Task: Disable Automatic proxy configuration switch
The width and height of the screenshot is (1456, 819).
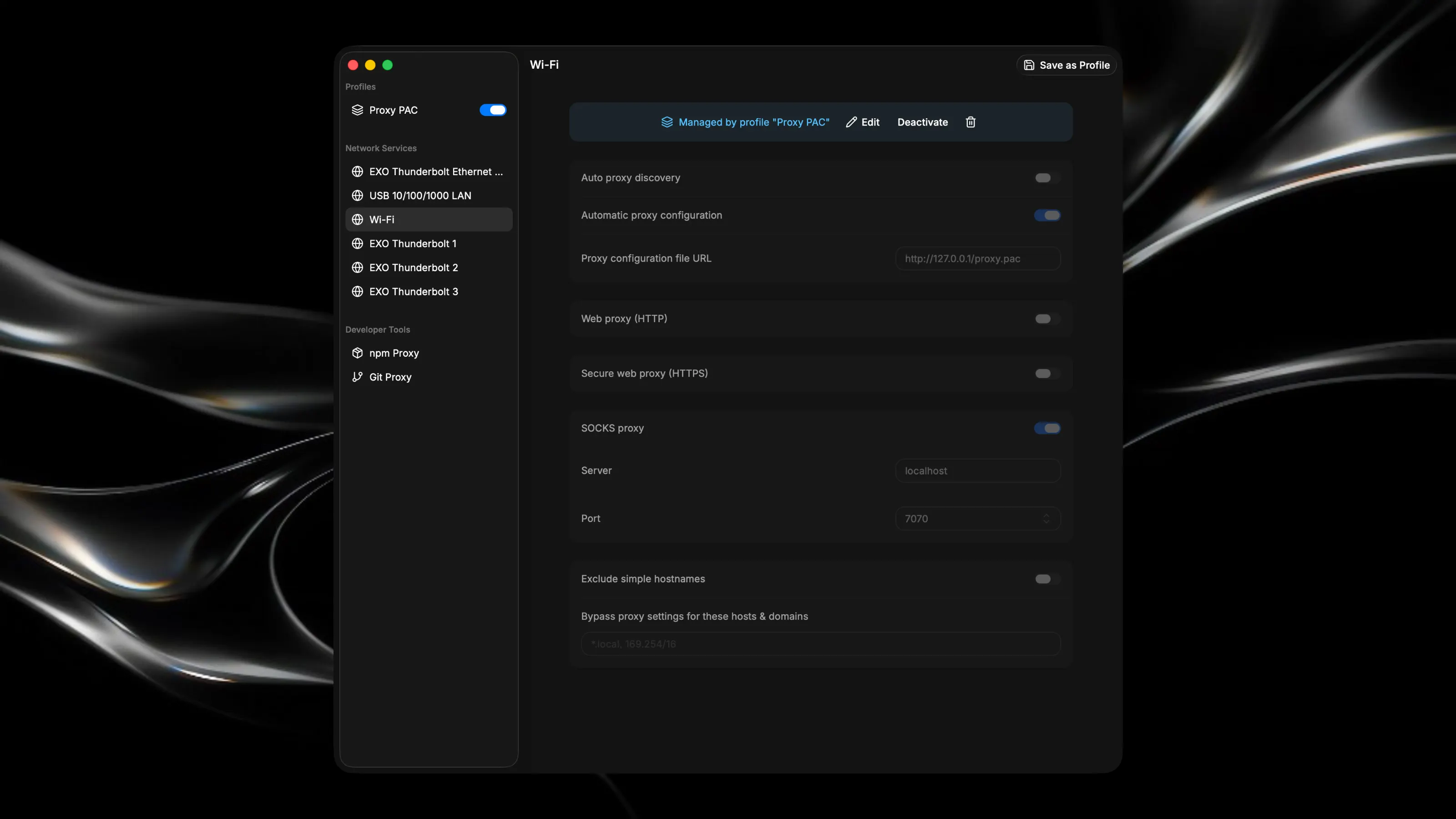Action: (x=1047, y=215)
